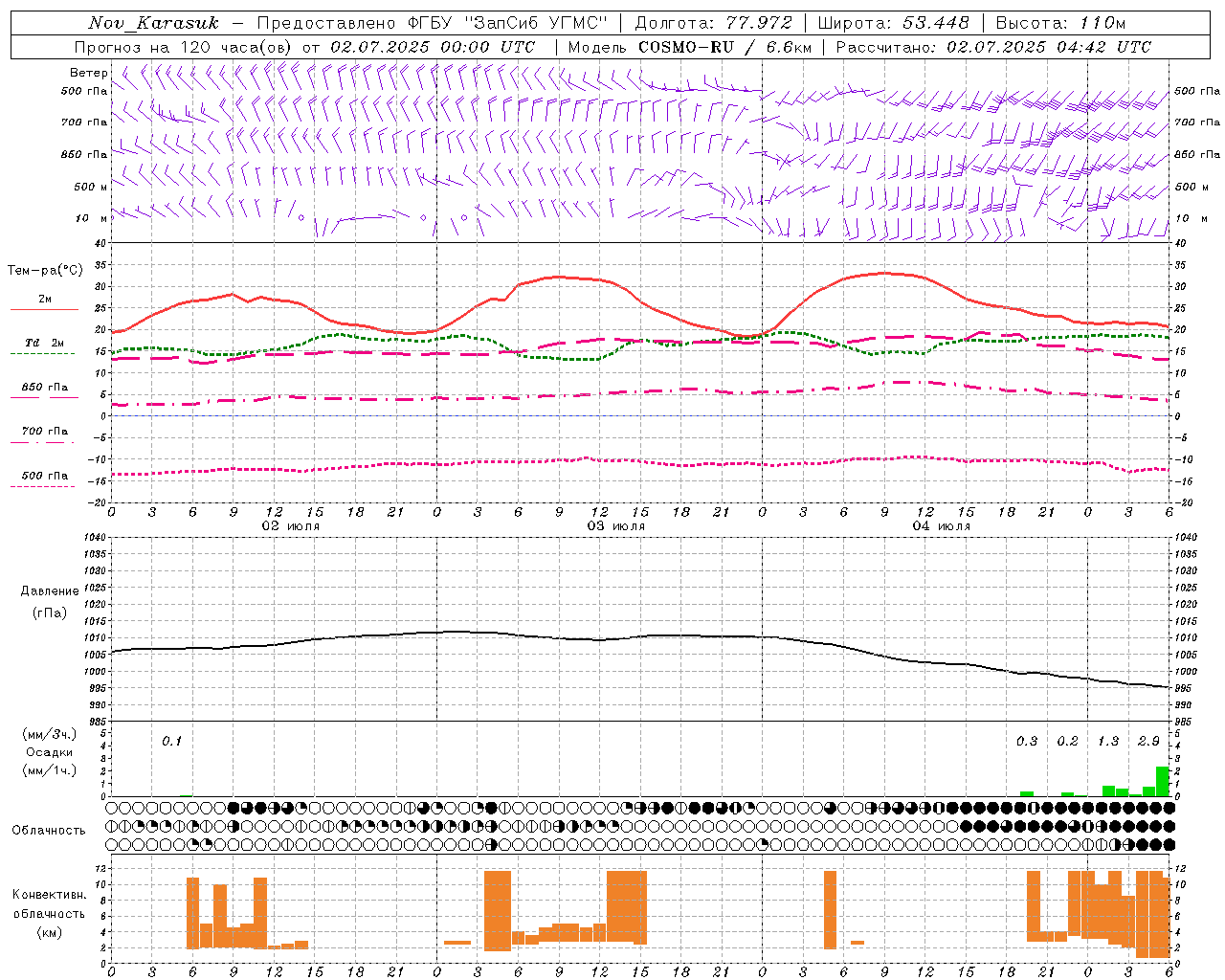
Task: Click the 'Облачность' cloudiness label
Action: pos(49,831)
